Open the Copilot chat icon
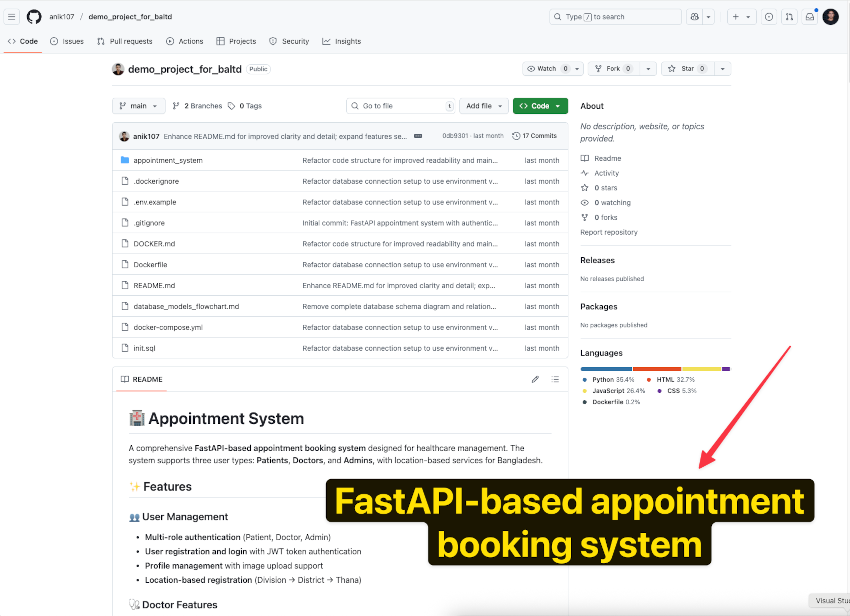The height and width of the screenshot is (616, 850). 694,17
